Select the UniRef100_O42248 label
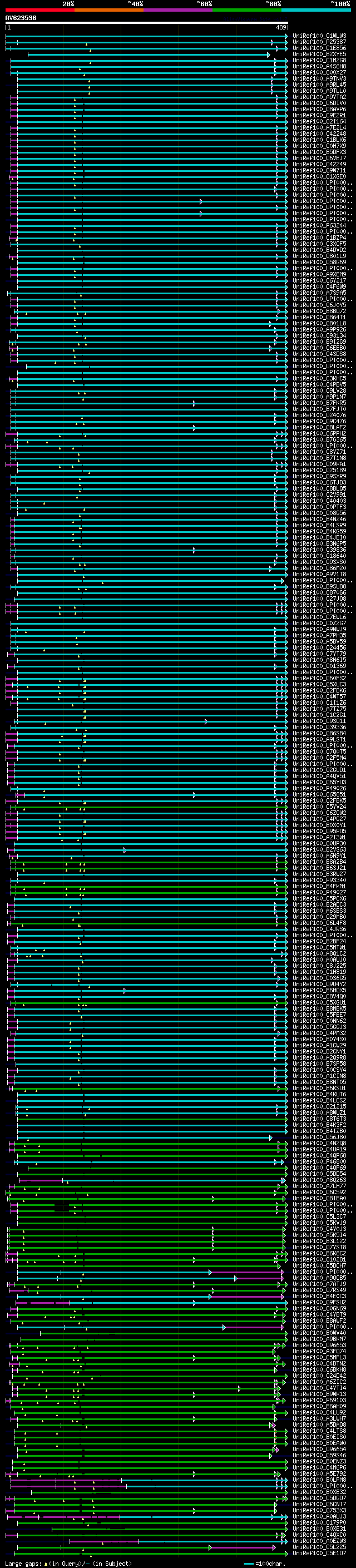356x1568 pixels. [319, 134]
